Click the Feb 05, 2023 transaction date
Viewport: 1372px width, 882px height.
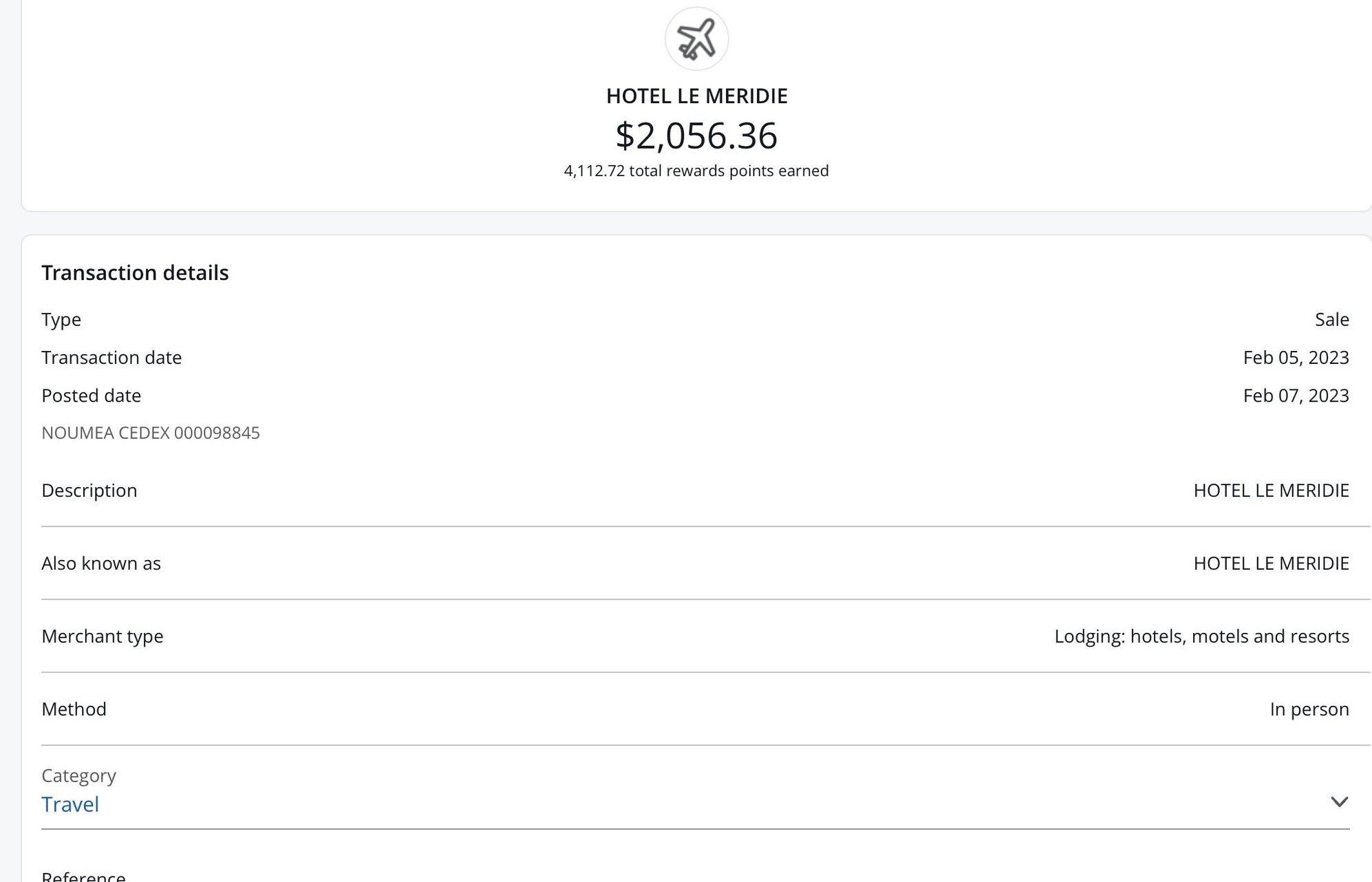point(1295,357)
